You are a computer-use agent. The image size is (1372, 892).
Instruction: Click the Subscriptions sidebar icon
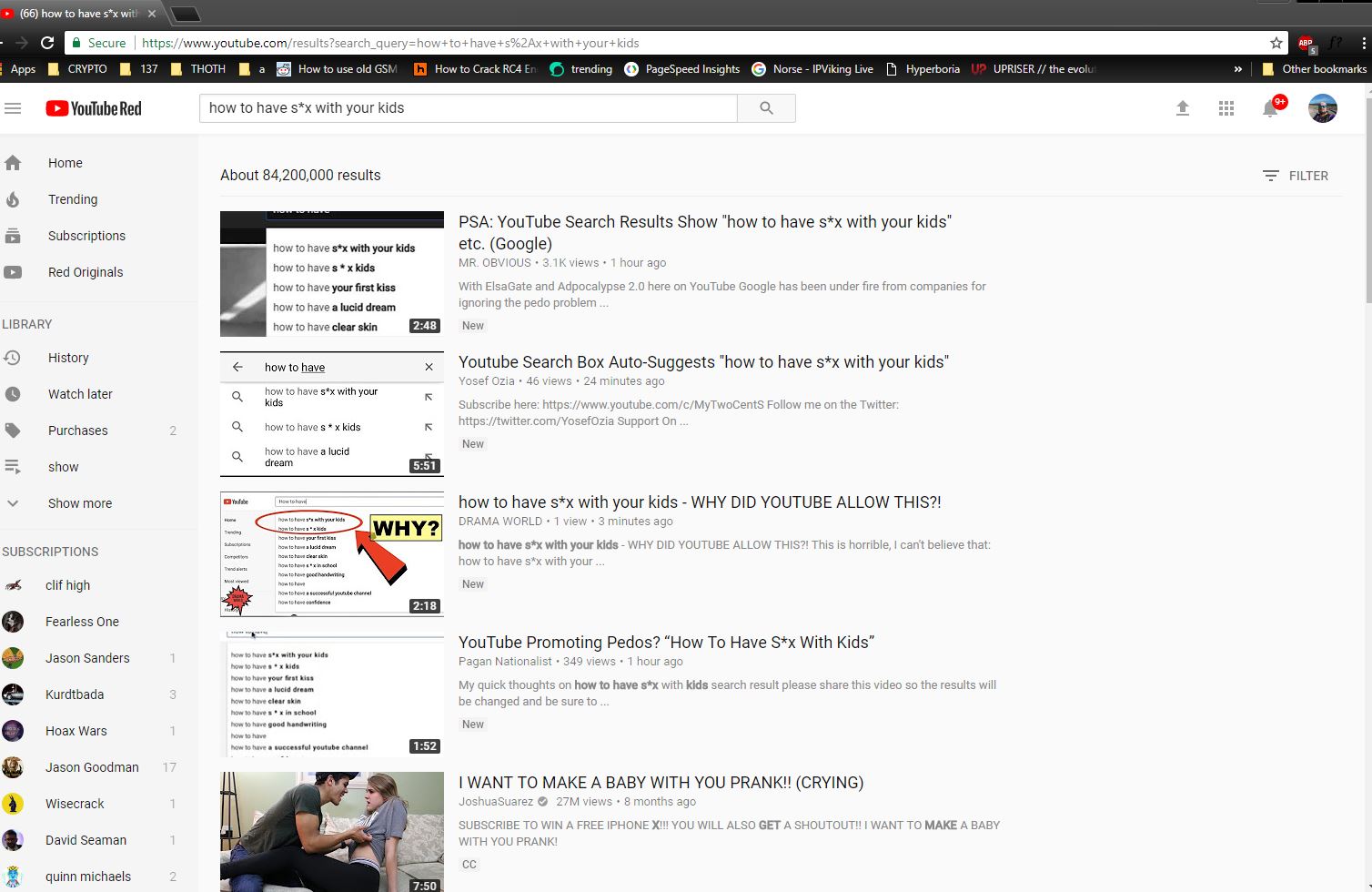click(13, 236)
